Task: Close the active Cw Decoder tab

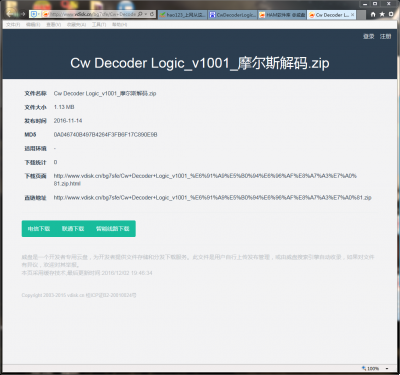Action: 352,15
